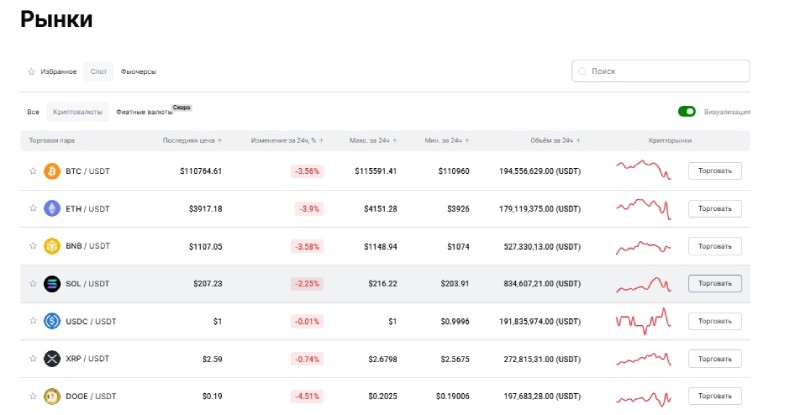Add ETH / USDT to favorites with star

point(33,208)
